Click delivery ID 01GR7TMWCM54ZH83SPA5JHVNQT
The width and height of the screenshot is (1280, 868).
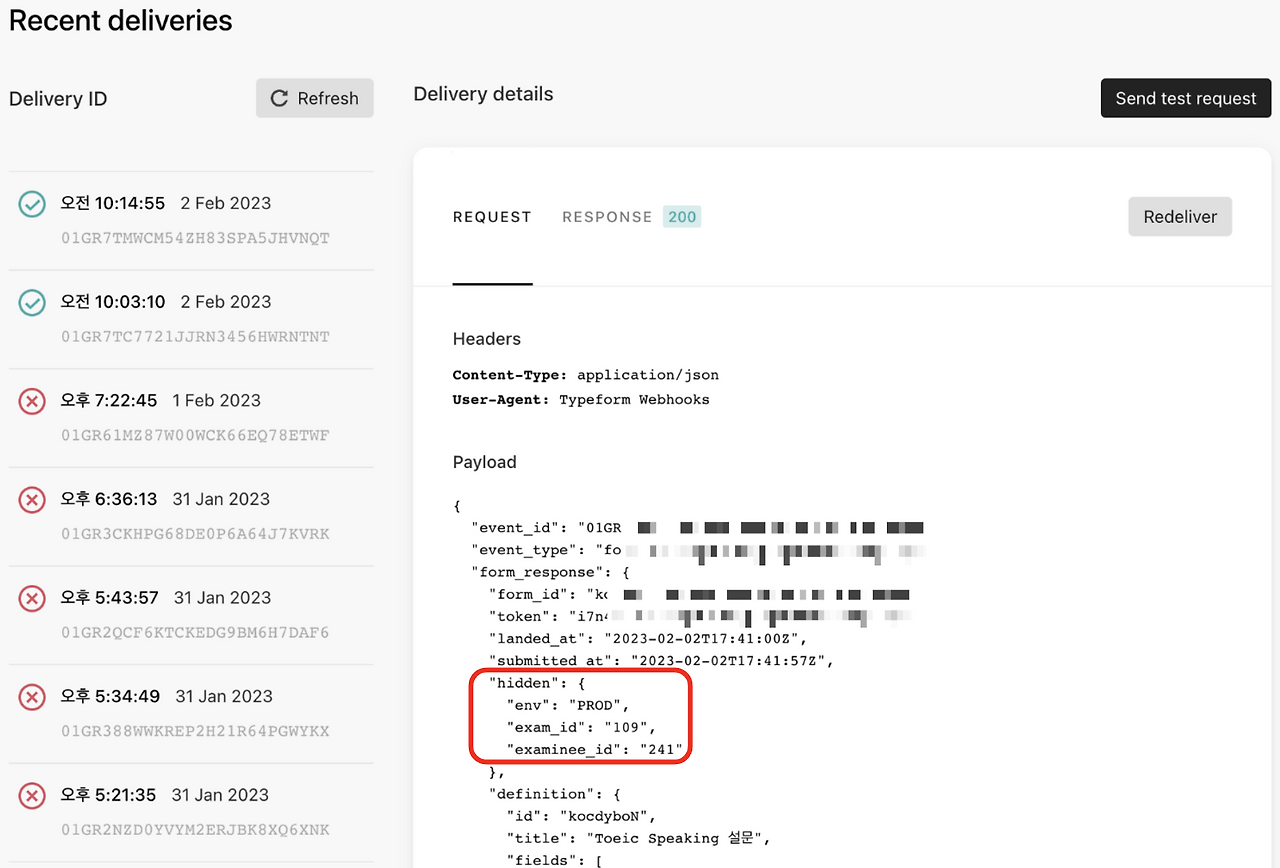[x=195, y=239]
